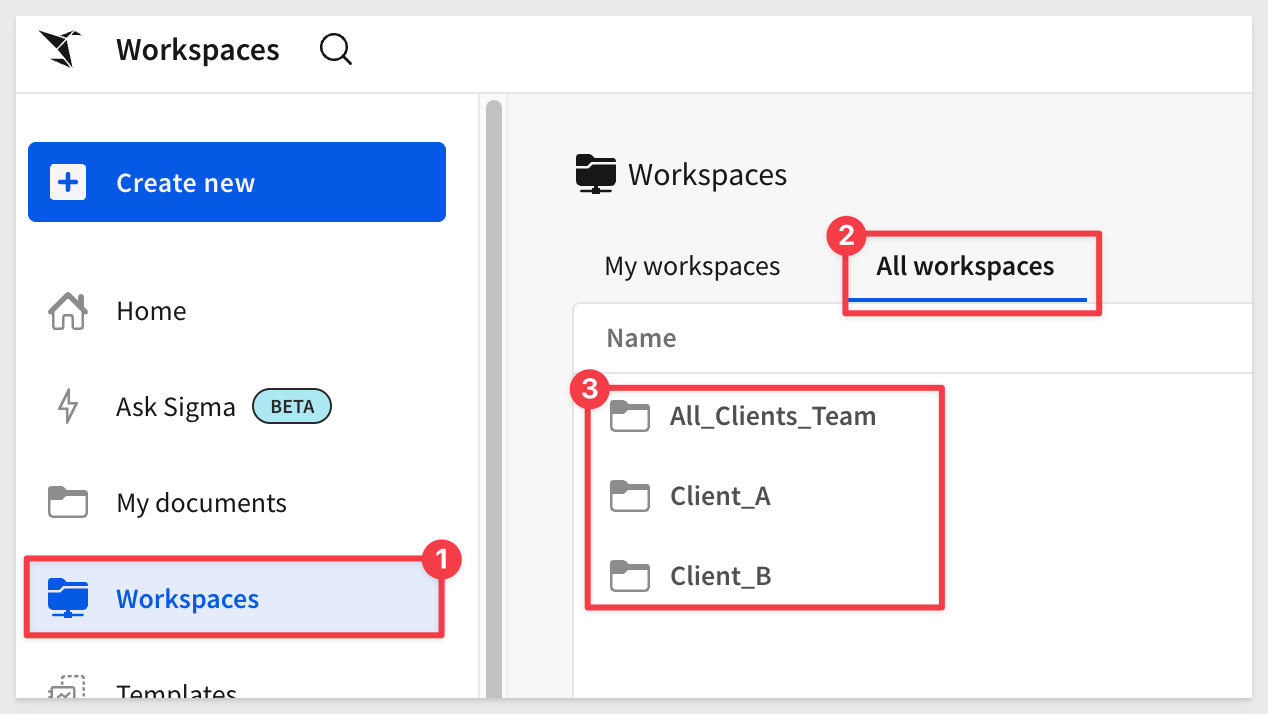Open the Client_A workspace
1268x714 pixels.
click(720, 496)
